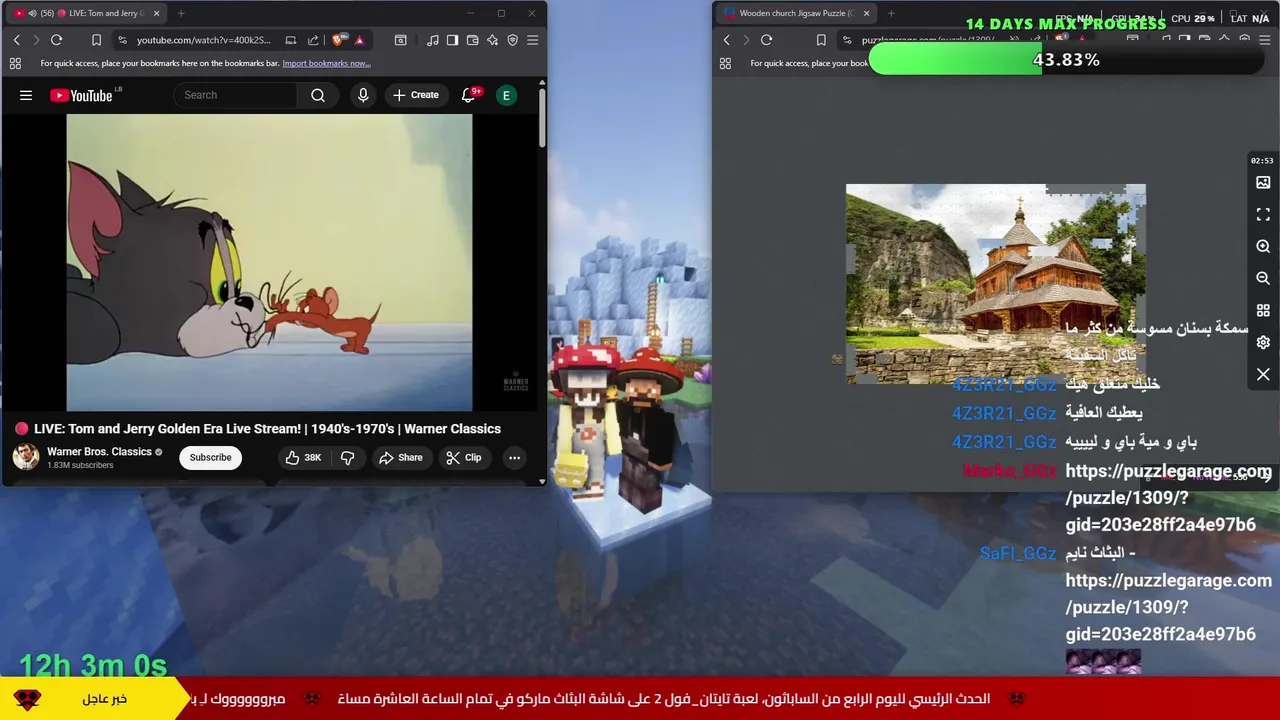The height and width of the screenshot is (720, 1280).
Task: Start voice search with microphone icon
Action: click(363, 95)
